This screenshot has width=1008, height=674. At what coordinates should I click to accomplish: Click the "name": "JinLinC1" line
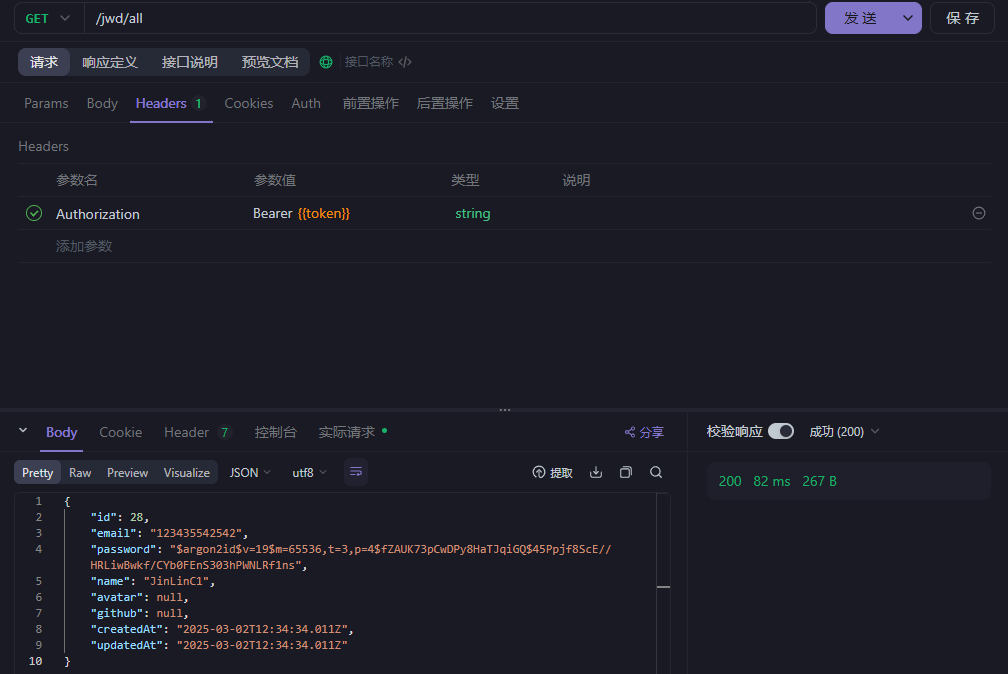(153, 581)
